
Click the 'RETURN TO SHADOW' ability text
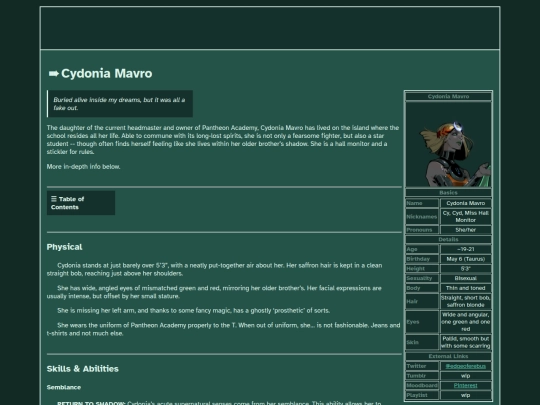[x=91, y=403]
